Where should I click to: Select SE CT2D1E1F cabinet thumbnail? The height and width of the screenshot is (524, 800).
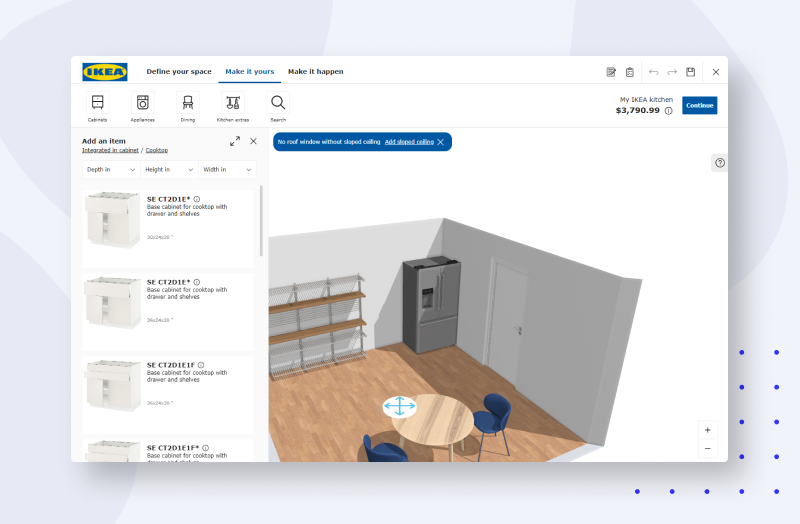pyautogui.click(x=112, y=386)
